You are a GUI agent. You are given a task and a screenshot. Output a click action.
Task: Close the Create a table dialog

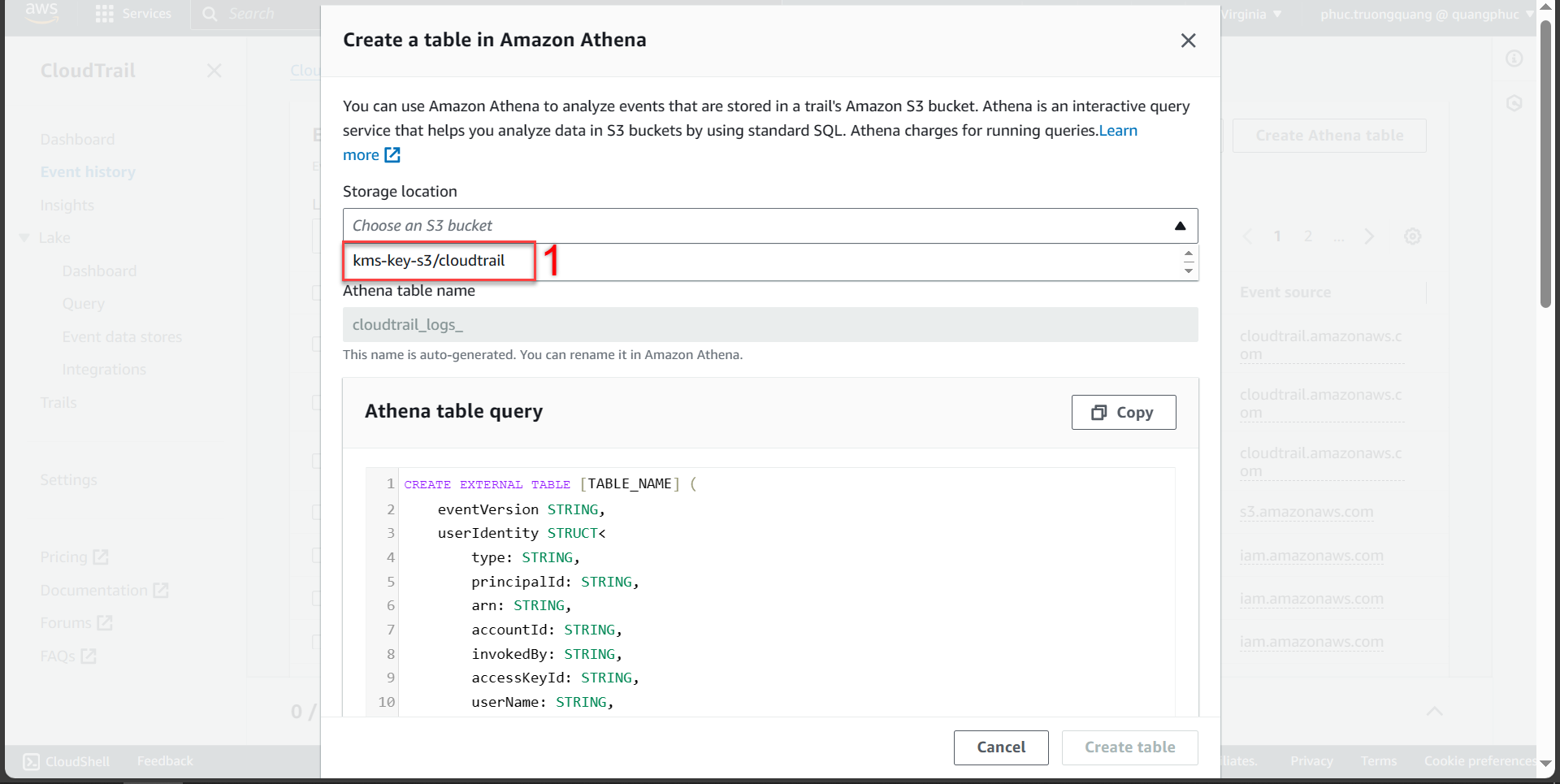(x=1188, y=41)
